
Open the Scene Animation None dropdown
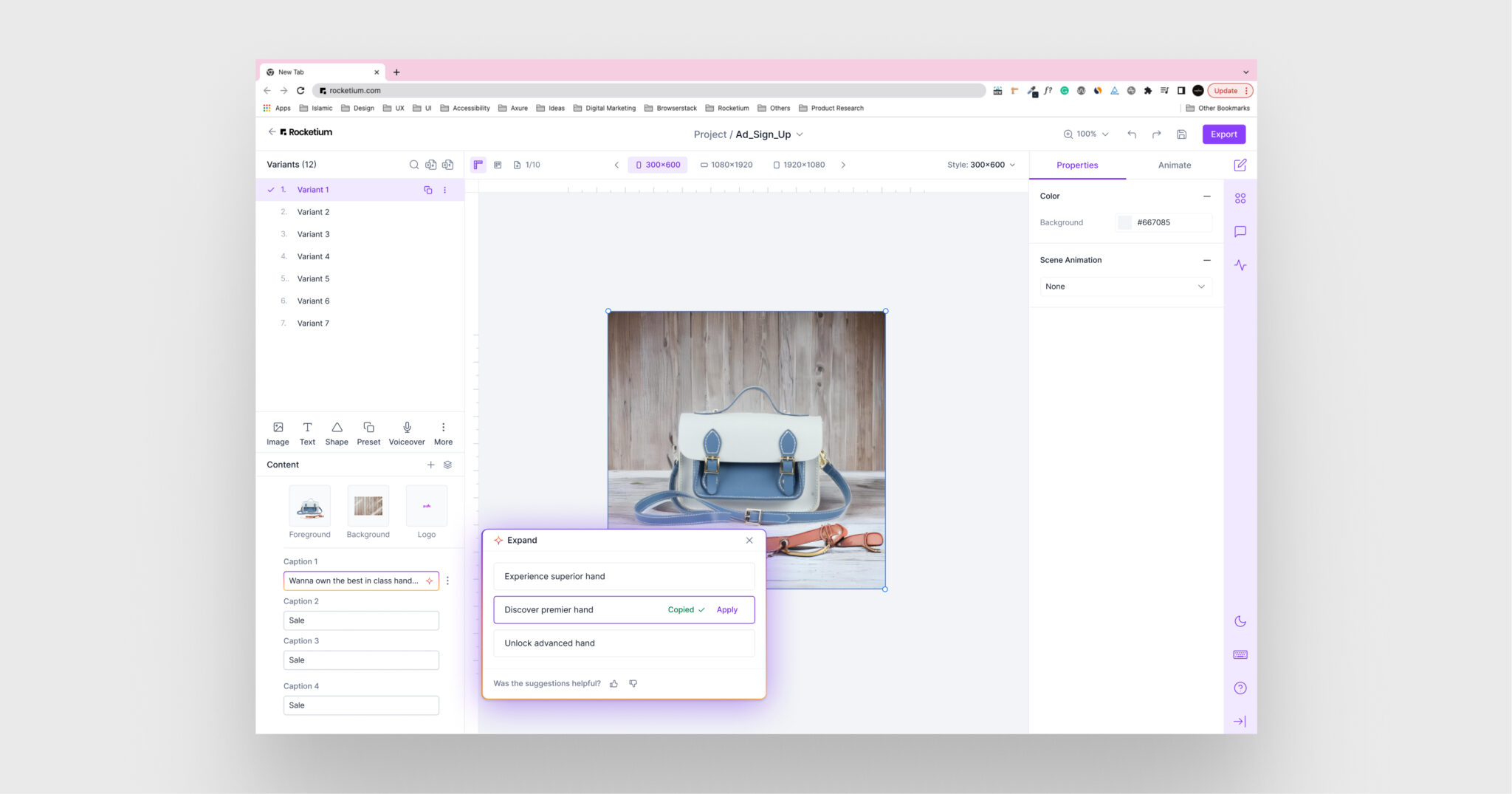(x=1125, y=287)
